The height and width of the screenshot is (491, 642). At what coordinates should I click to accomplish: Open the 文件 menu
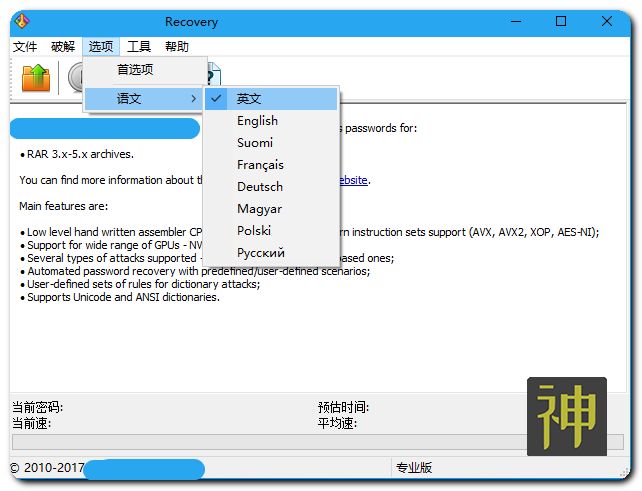pos(25,46)
